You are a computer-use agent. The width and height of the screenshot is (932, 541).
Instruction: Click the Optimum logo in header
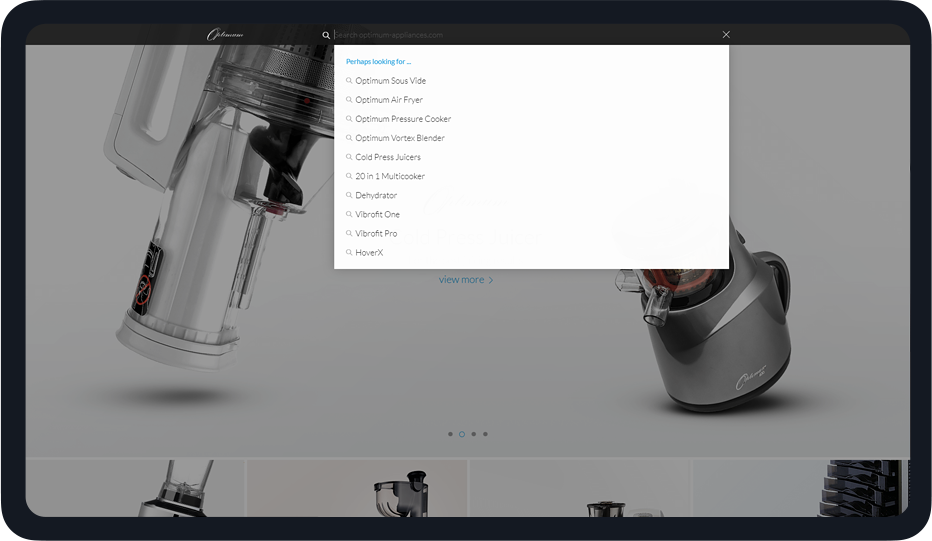[224, 35]
